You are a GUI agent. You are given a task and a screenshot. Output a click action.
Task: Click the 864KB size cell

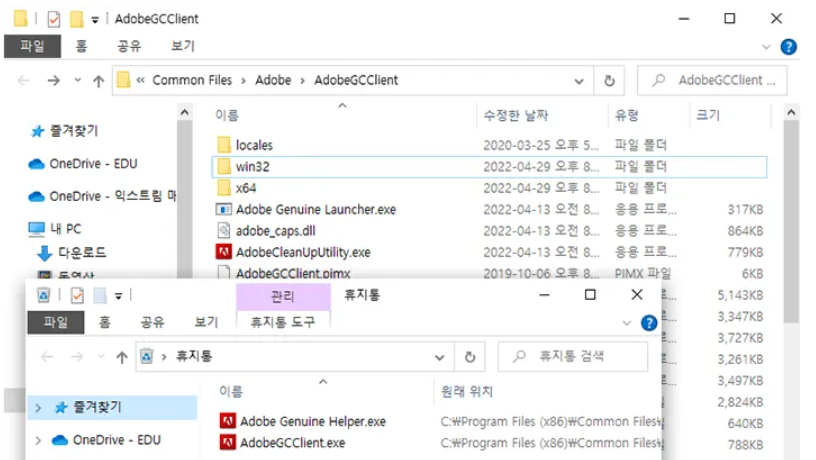[x=745, y=231]
